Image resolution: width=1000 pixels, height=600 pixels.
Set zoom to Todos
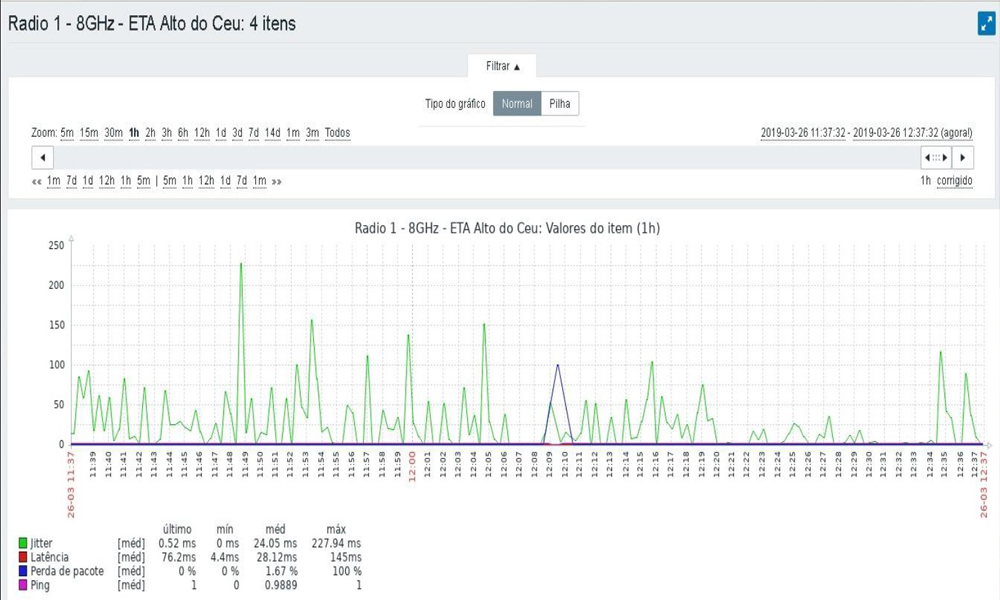tap(337, 133)
